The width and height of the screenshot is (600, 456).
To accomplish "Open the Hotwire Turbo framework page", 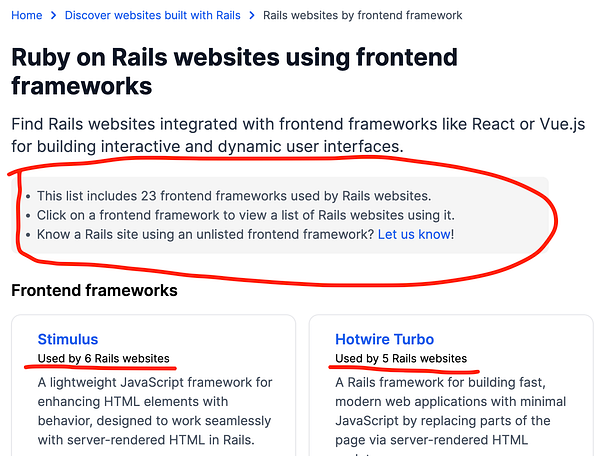I will pyautogui.click(x=384, y=339).
